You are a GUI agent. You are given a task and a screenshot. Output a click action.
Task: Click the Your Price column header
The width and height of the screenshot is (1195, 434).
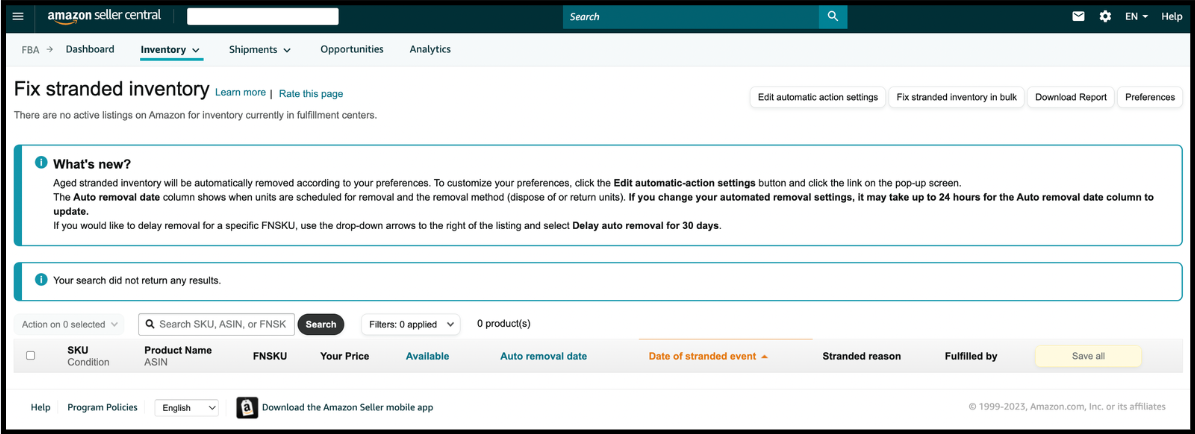point(344,356)
